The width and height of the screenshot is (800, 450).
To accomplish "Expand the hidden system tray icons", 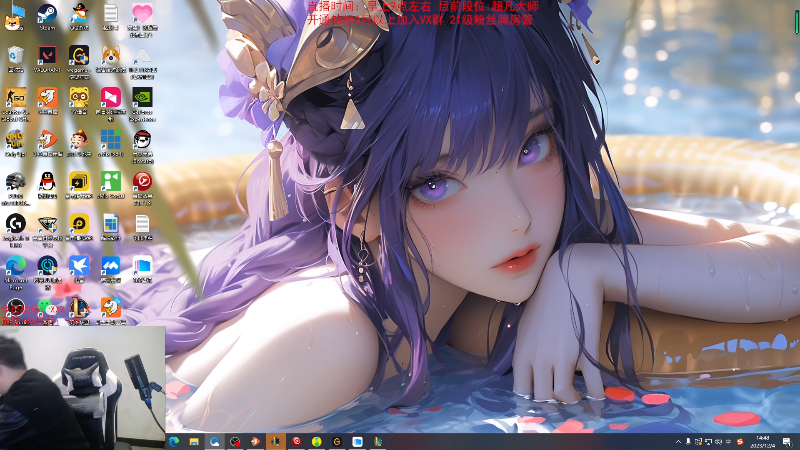I will tap(678, 442).
